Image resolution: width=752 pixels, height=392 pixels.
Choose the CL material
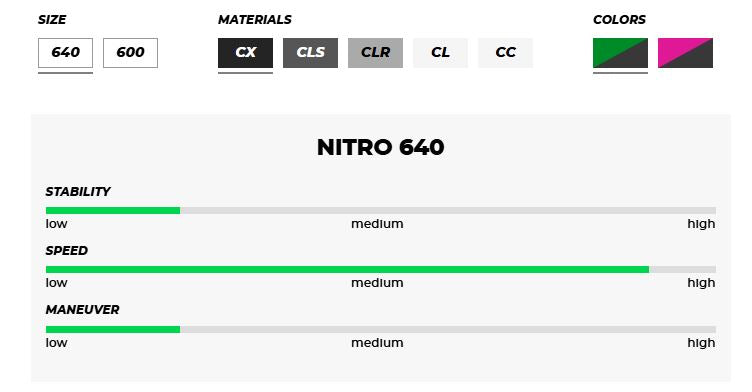[x=440, y=53]
